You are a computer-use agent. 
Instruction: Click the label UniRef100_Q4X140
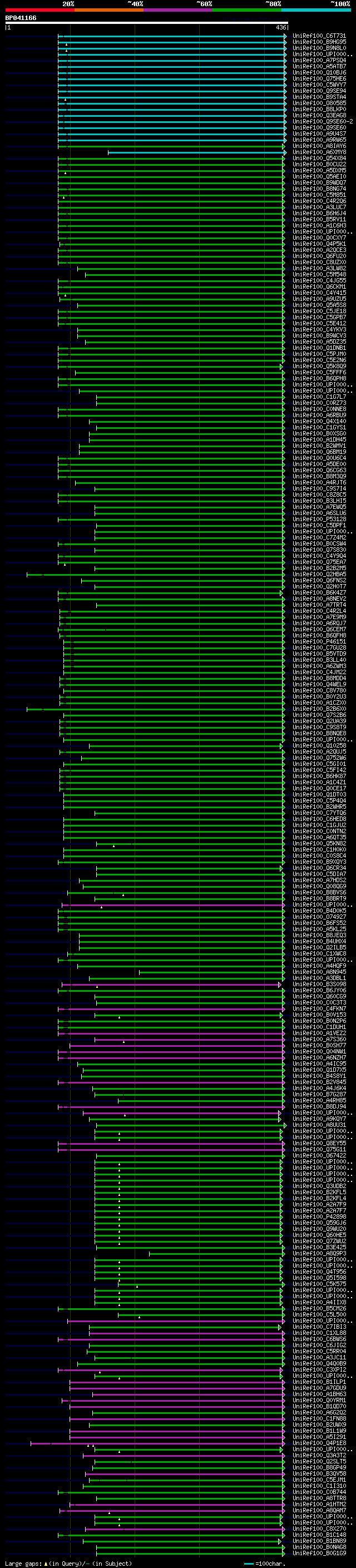pos(319,421)
